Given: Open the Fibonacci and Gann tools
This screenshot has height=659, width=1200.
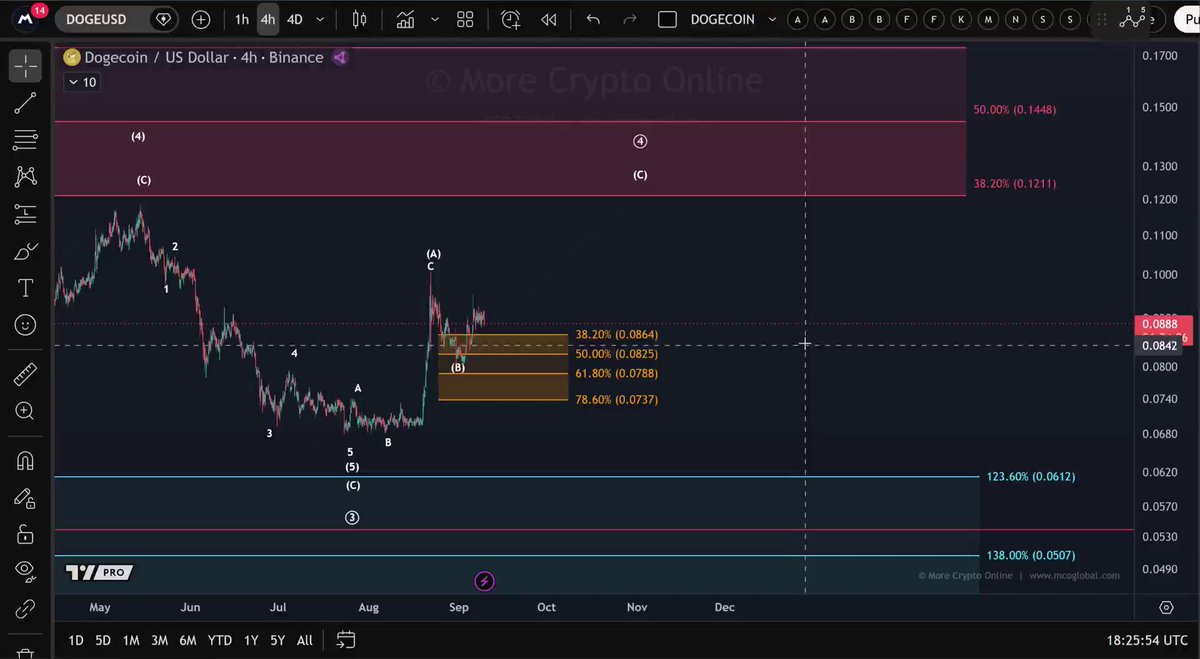Looking at the screenshot, I should 25,139.
